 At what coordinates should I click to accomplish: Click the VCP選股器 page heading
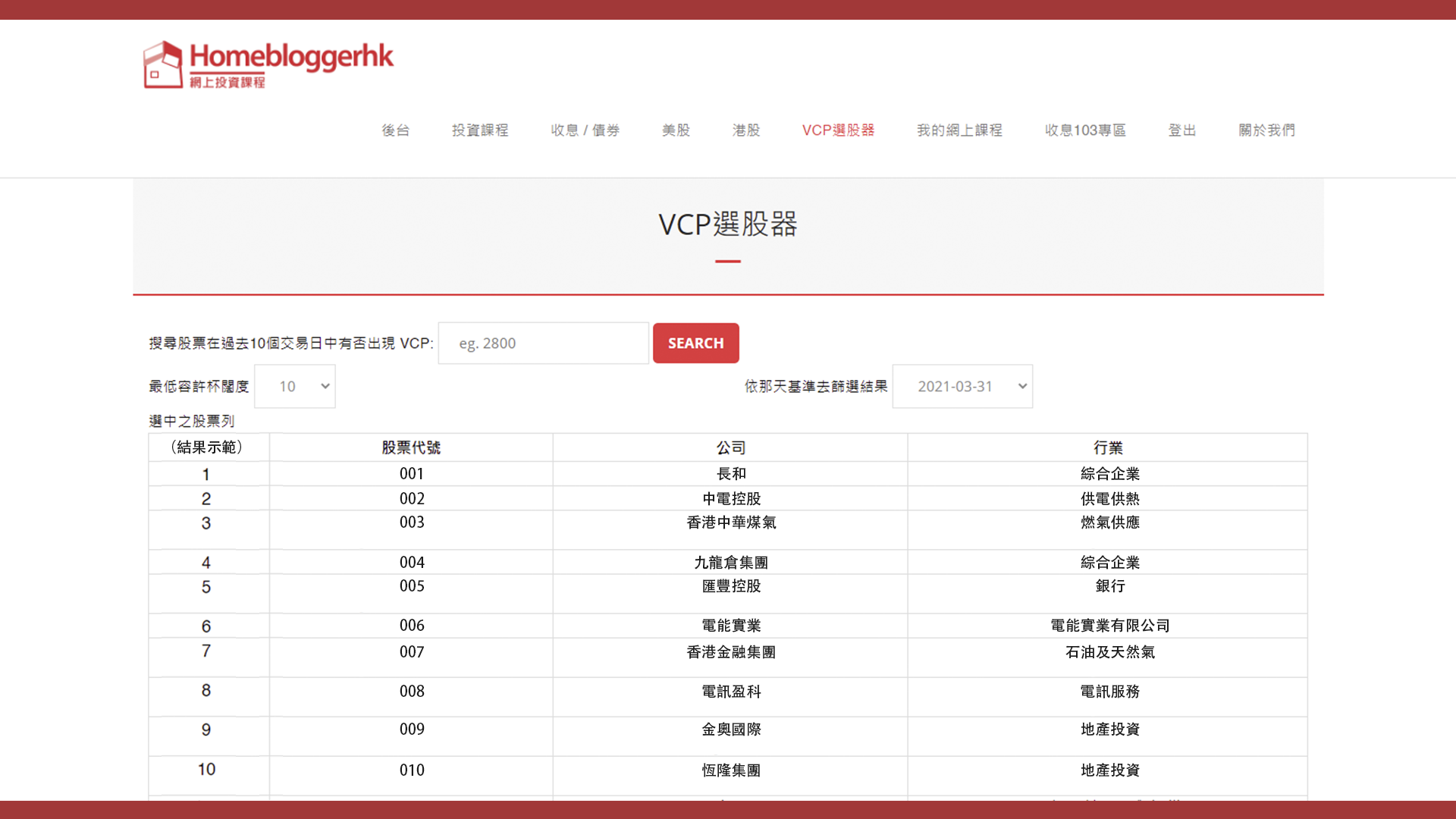click(x=727, y=224)
